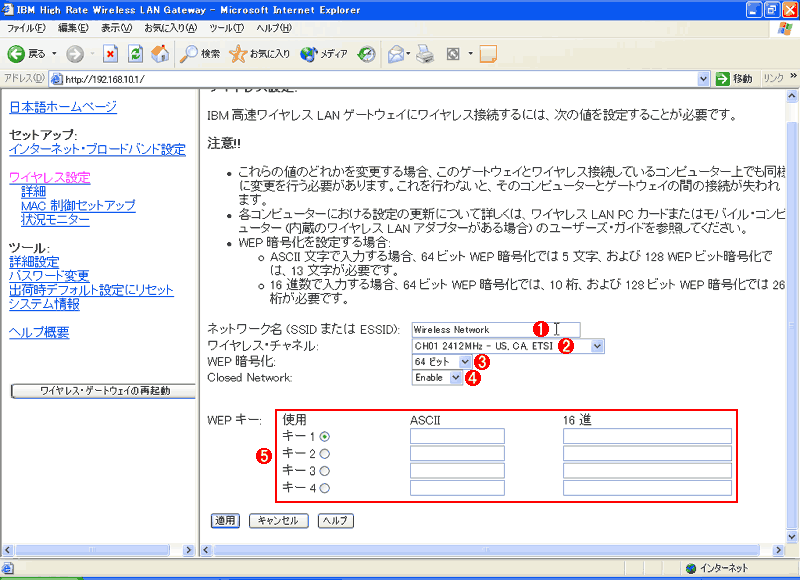Screen dimensions: 800x580
Task: Open the システム情報 link
Action: click(44, 305)
